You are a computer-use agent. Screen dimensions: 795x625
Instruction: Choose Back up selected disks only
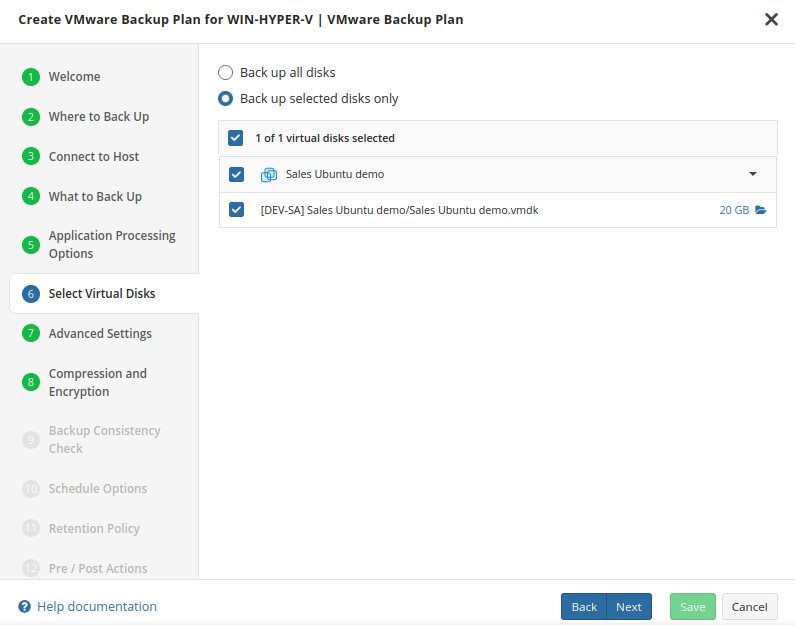tap(226, 99)
